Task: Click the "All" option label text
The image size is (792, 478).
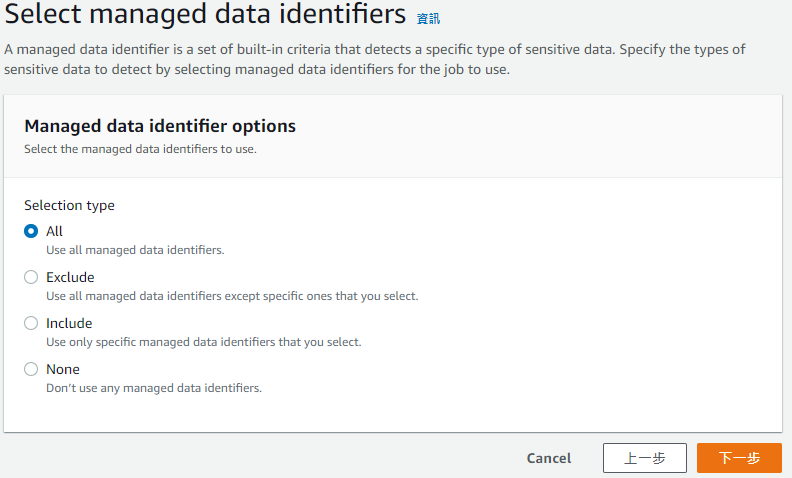Action: coord(54,231)
